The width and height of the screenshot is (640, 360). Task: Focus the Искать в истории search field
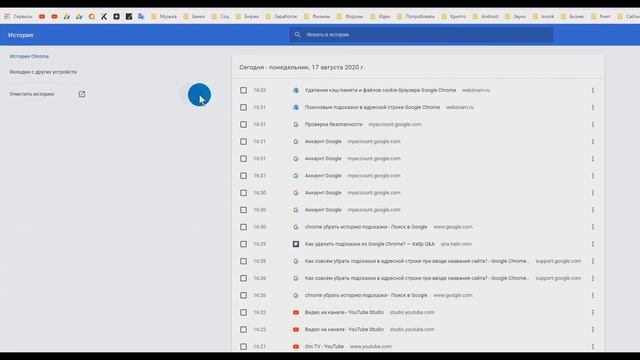point(421,35)
